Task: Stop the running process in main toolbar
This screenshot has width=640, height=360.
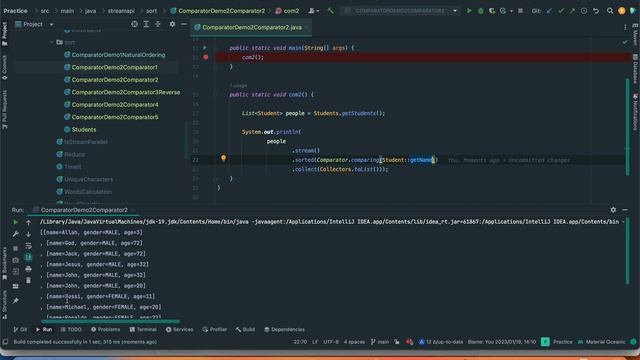Action: [x=520, y=11]
